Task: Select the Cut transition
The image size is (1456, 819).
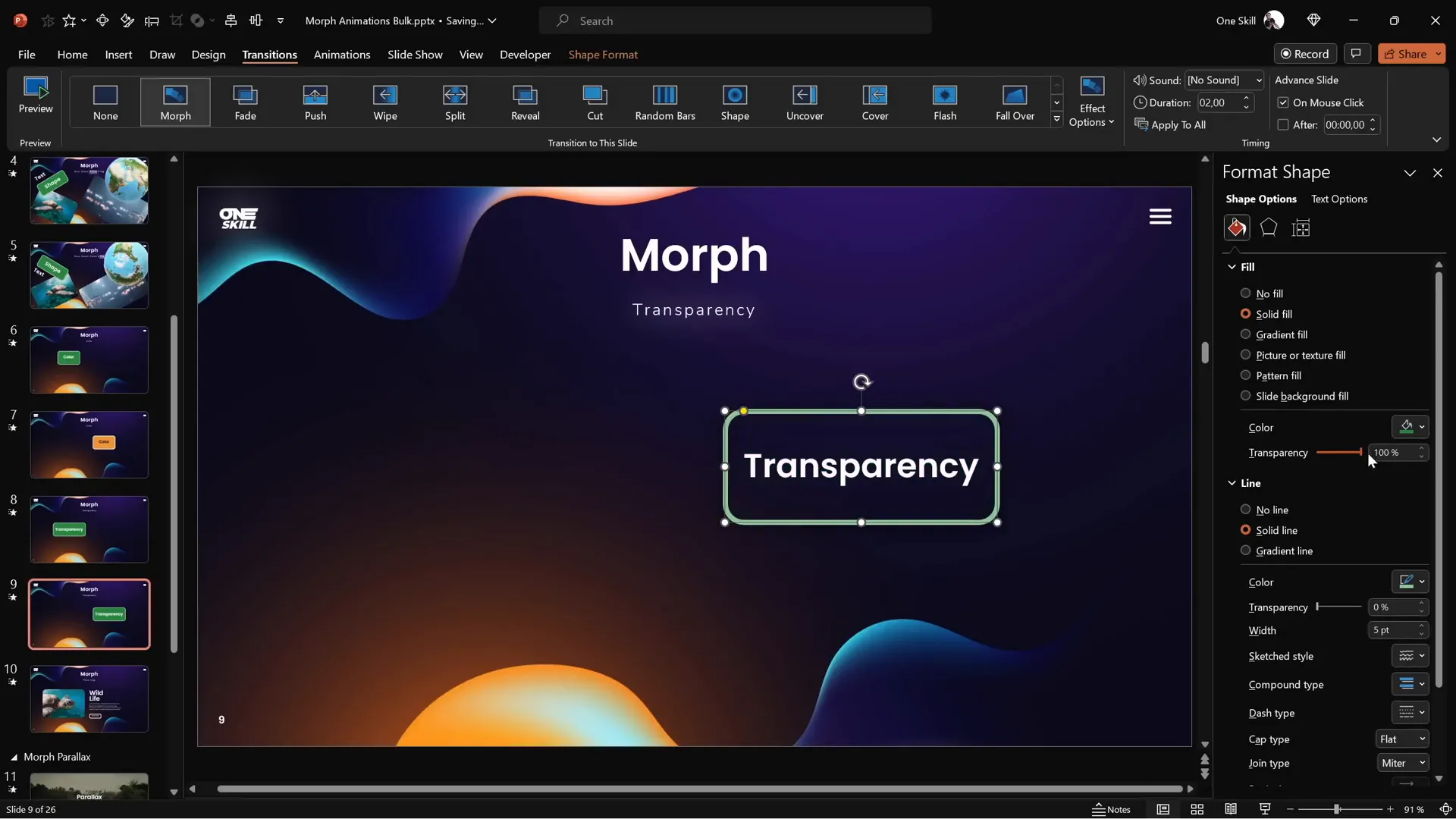Action: pos(595,102)
